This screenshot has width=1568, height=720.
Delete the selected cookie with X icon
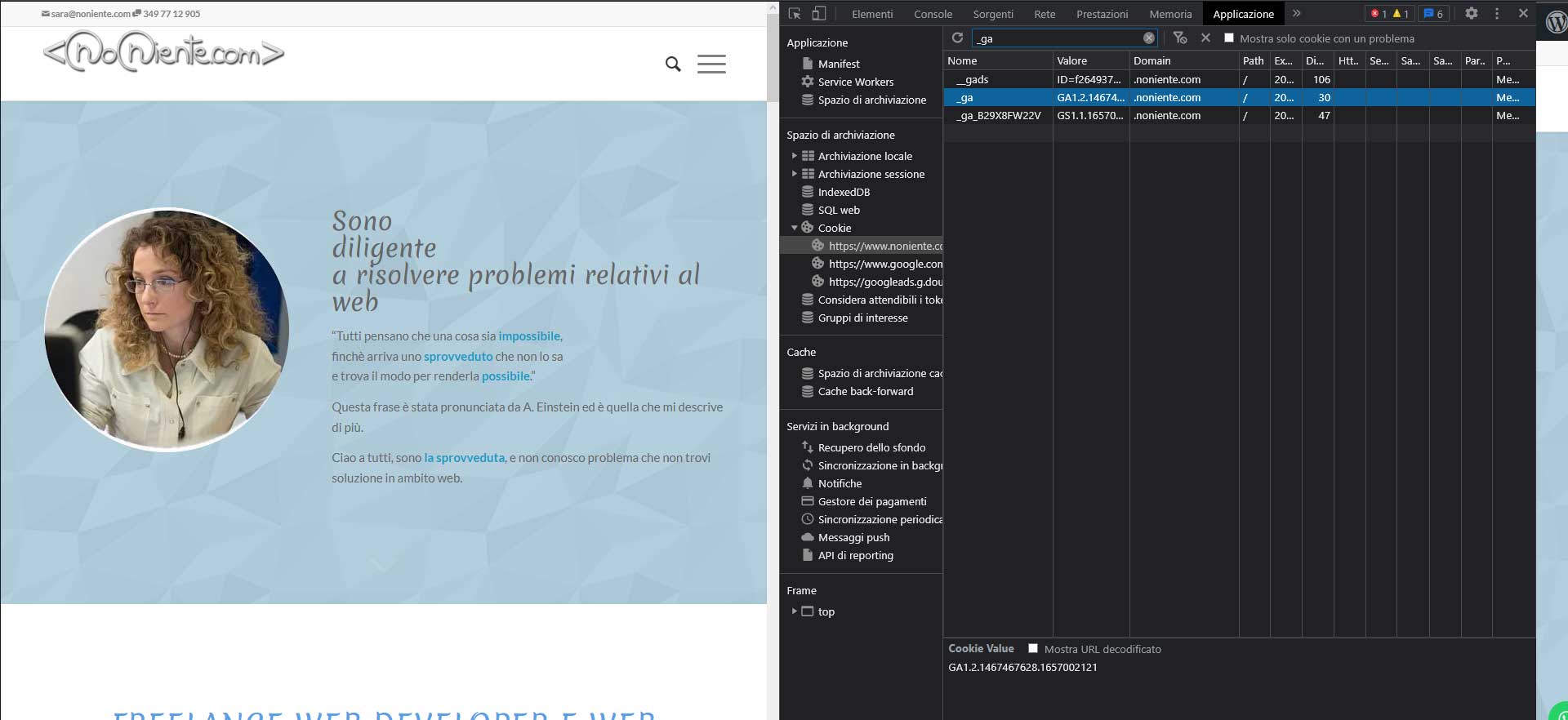1205,38
